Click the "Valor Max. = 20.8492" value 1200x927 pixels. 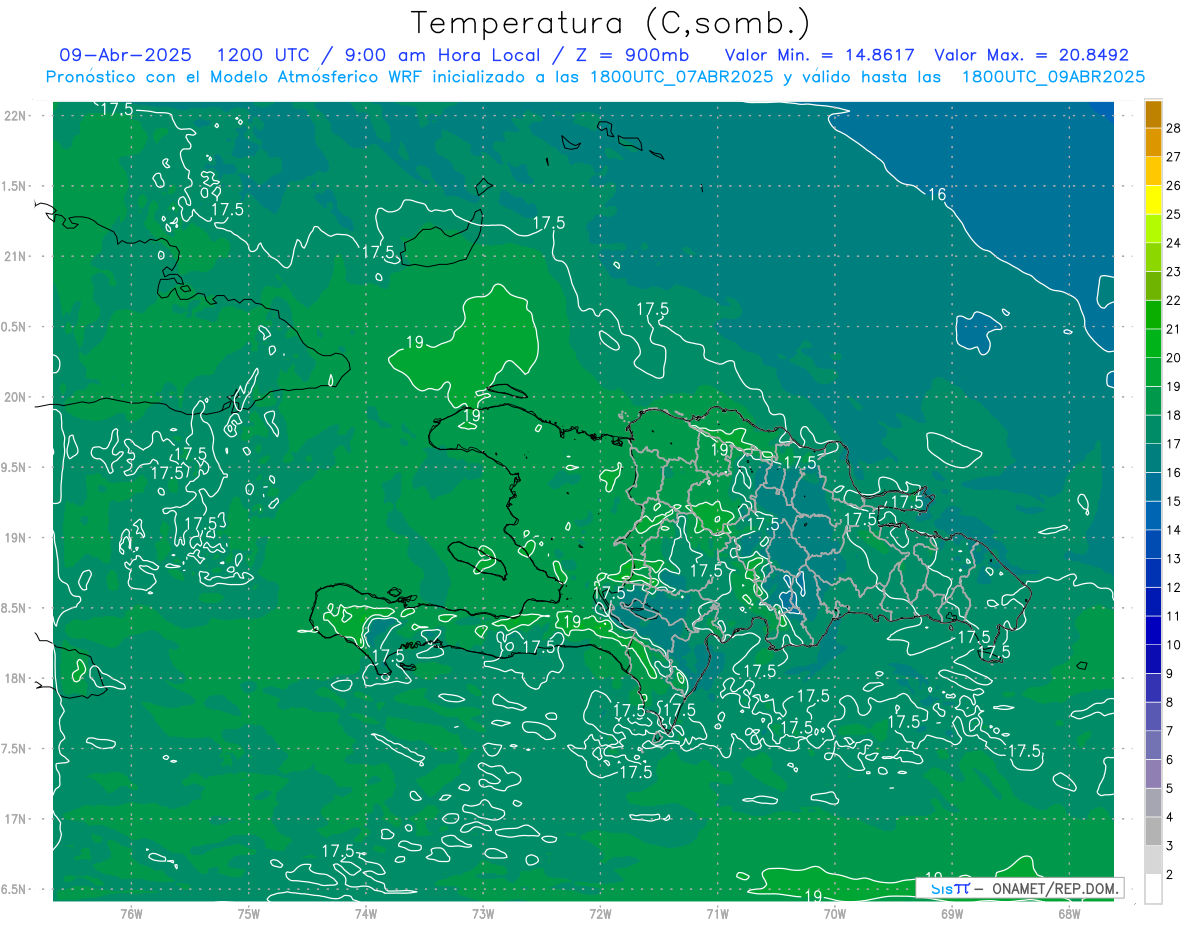pyautogui.click(x=1031, y=55)
